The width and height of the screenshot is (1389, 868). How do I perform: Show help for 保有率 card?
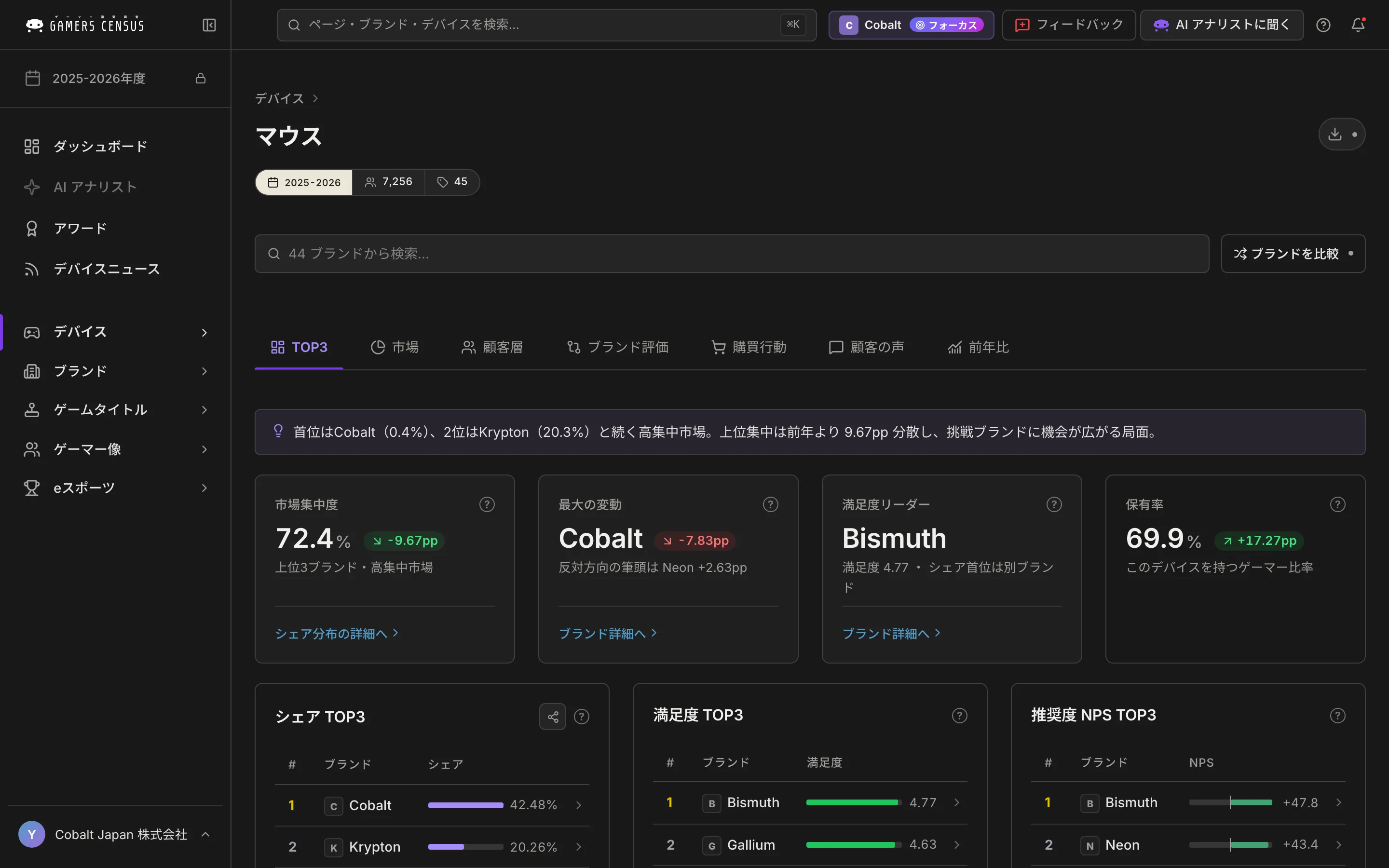(x=1337, y=504)
